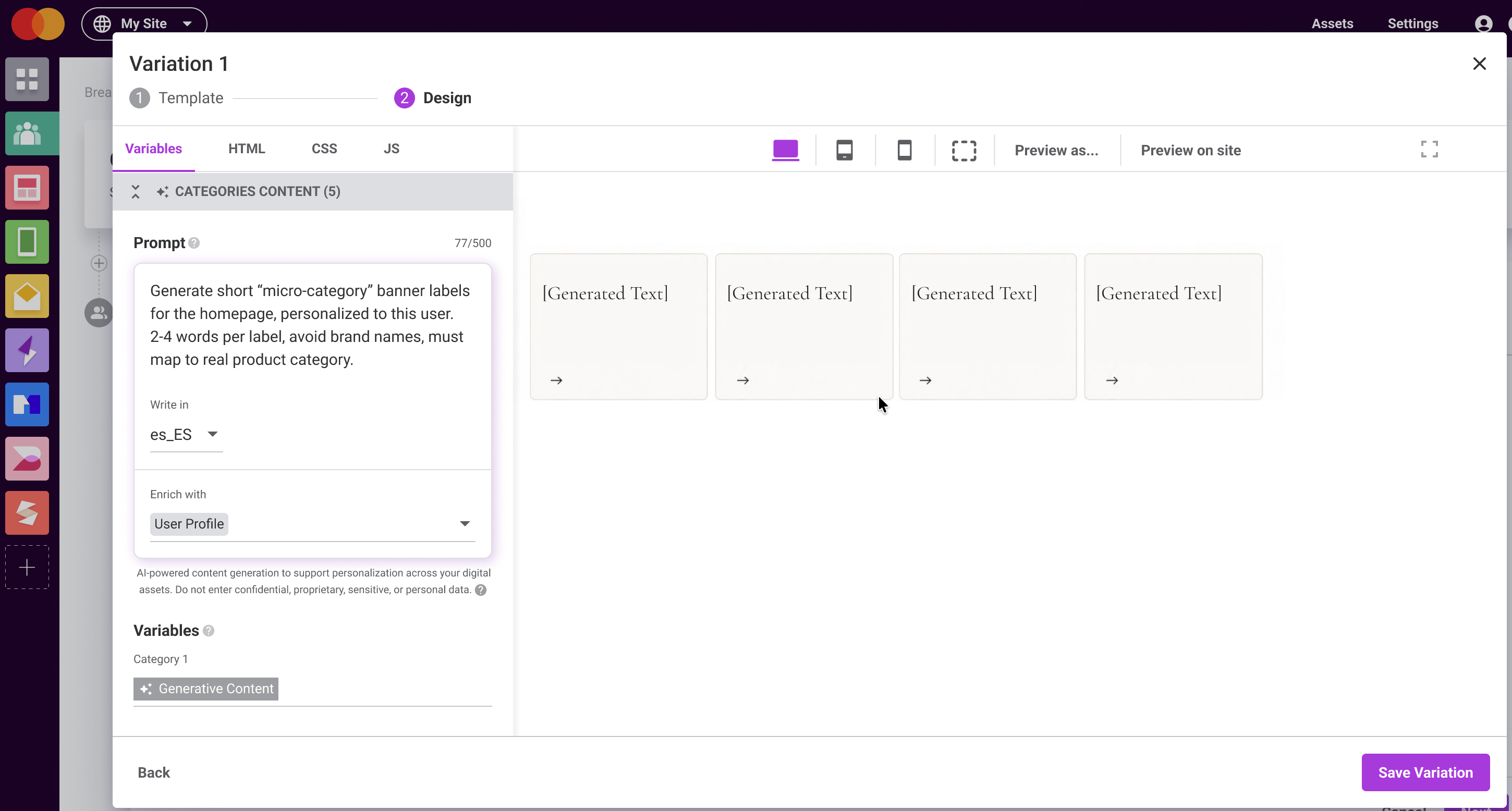
Task: Switch to the HTML tab
Action: (x=247, y=149)
